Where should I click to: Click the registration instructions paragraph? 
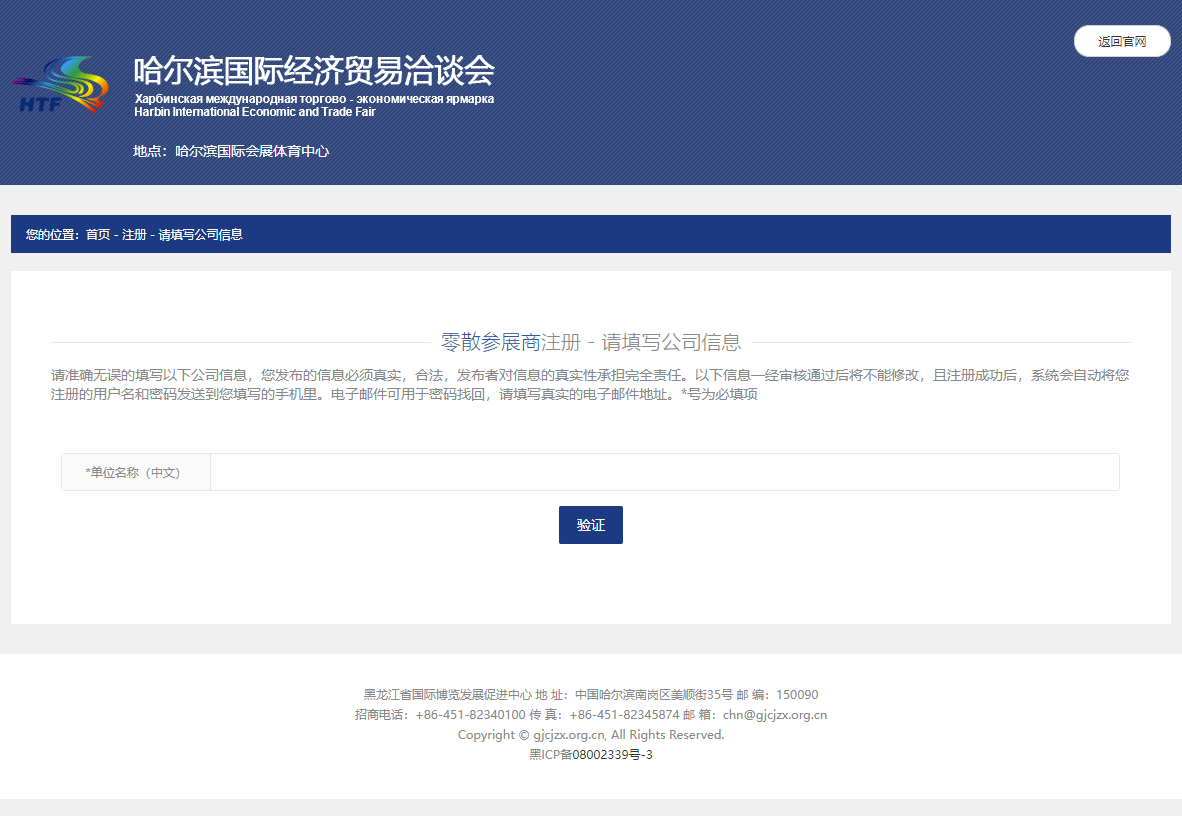pos(590,385)
